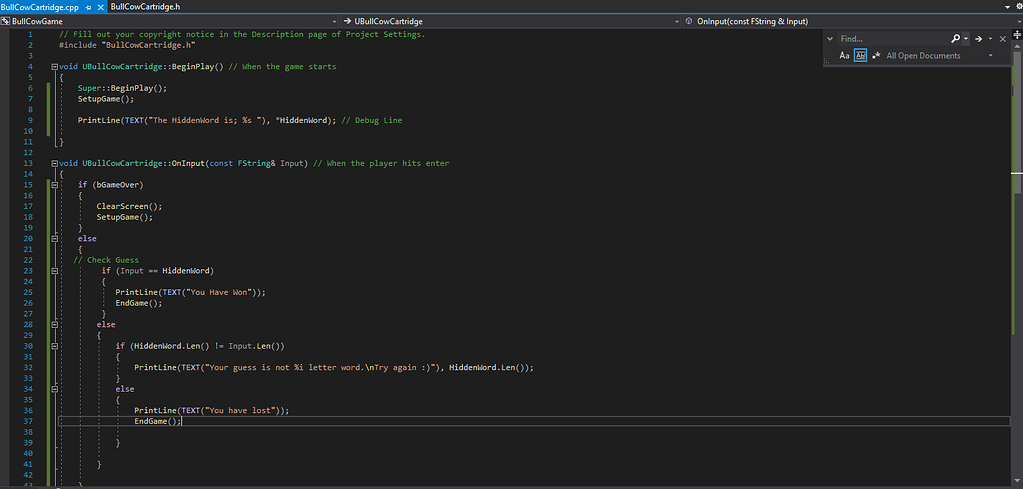
Task: Open the All Open Documents scope dropdown
Action: pos(939,56)
